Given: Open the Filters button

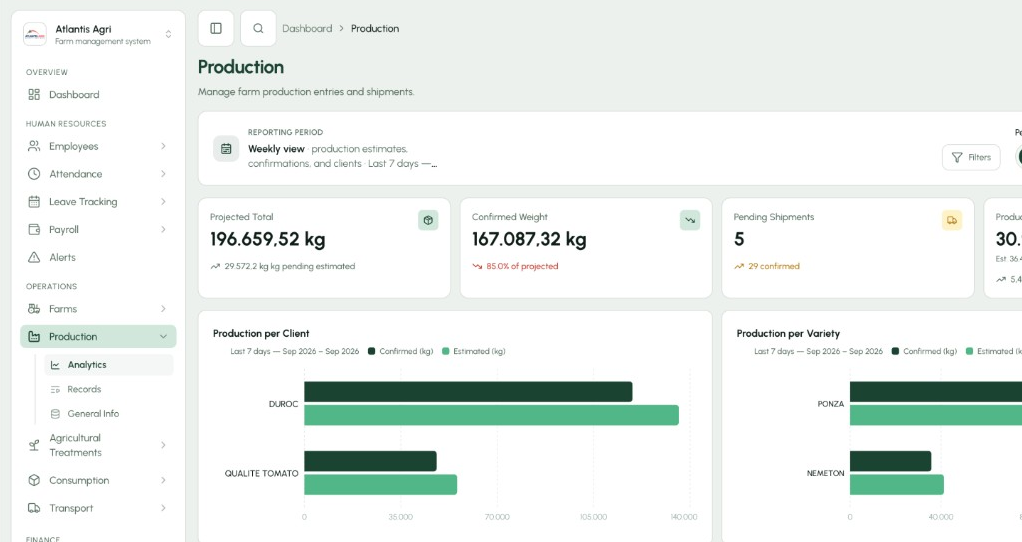Looking at the screenshot, I should click(x=971, y=158).
